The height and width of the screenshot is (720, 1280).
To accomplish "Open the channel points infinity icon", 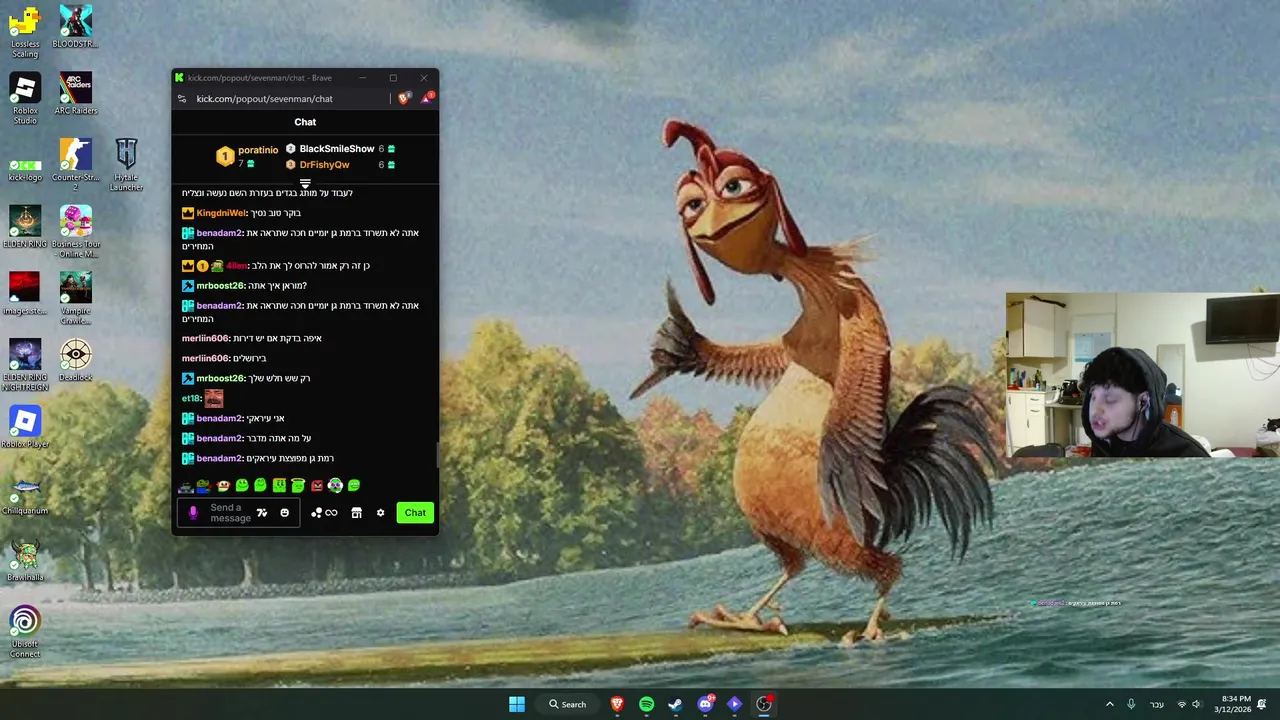I will tap(331, 513).
